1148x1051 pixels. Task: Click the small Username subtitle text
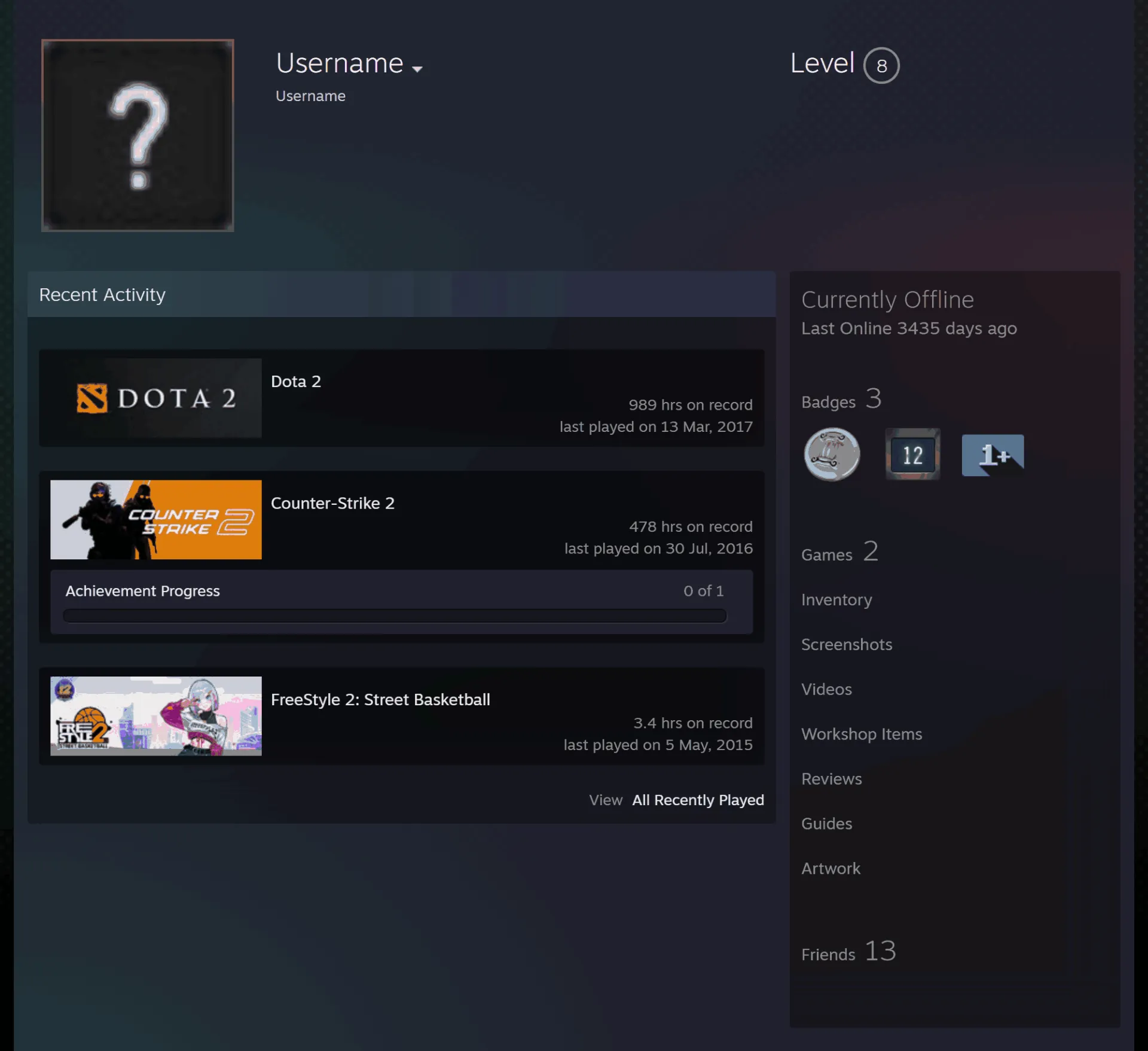(x=310, y=96)
